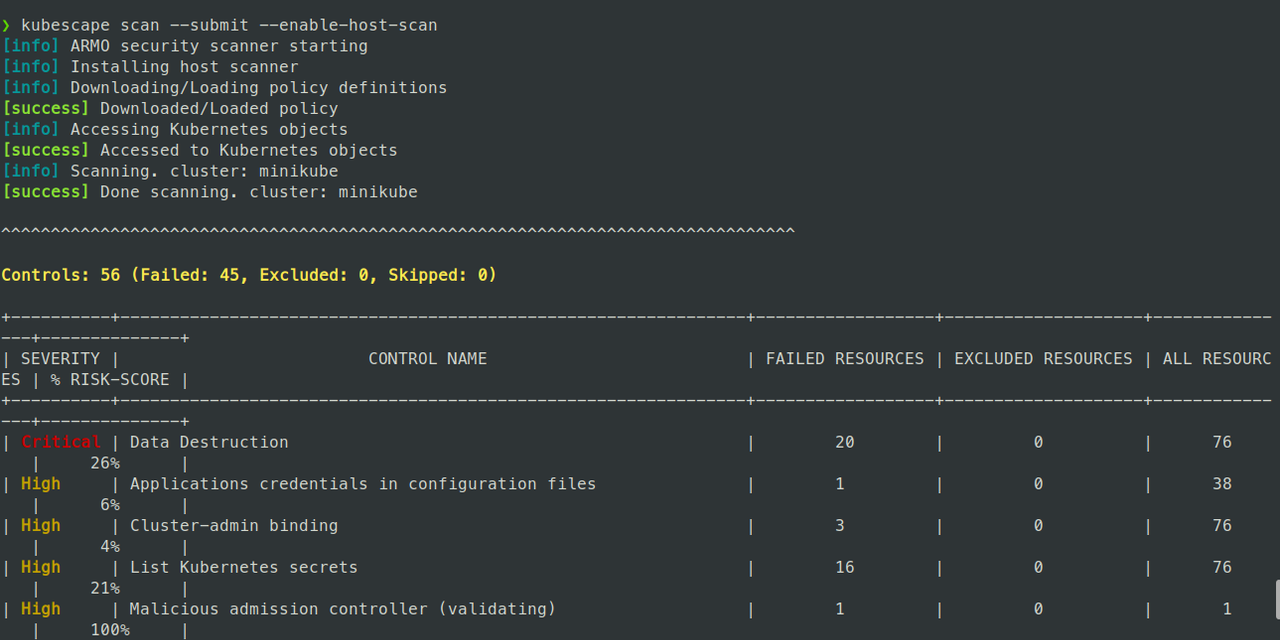Click 'Accessing Kubernetes objects' log line
This screenshot has width=1280, height=640.
click(x=175, y=130)
